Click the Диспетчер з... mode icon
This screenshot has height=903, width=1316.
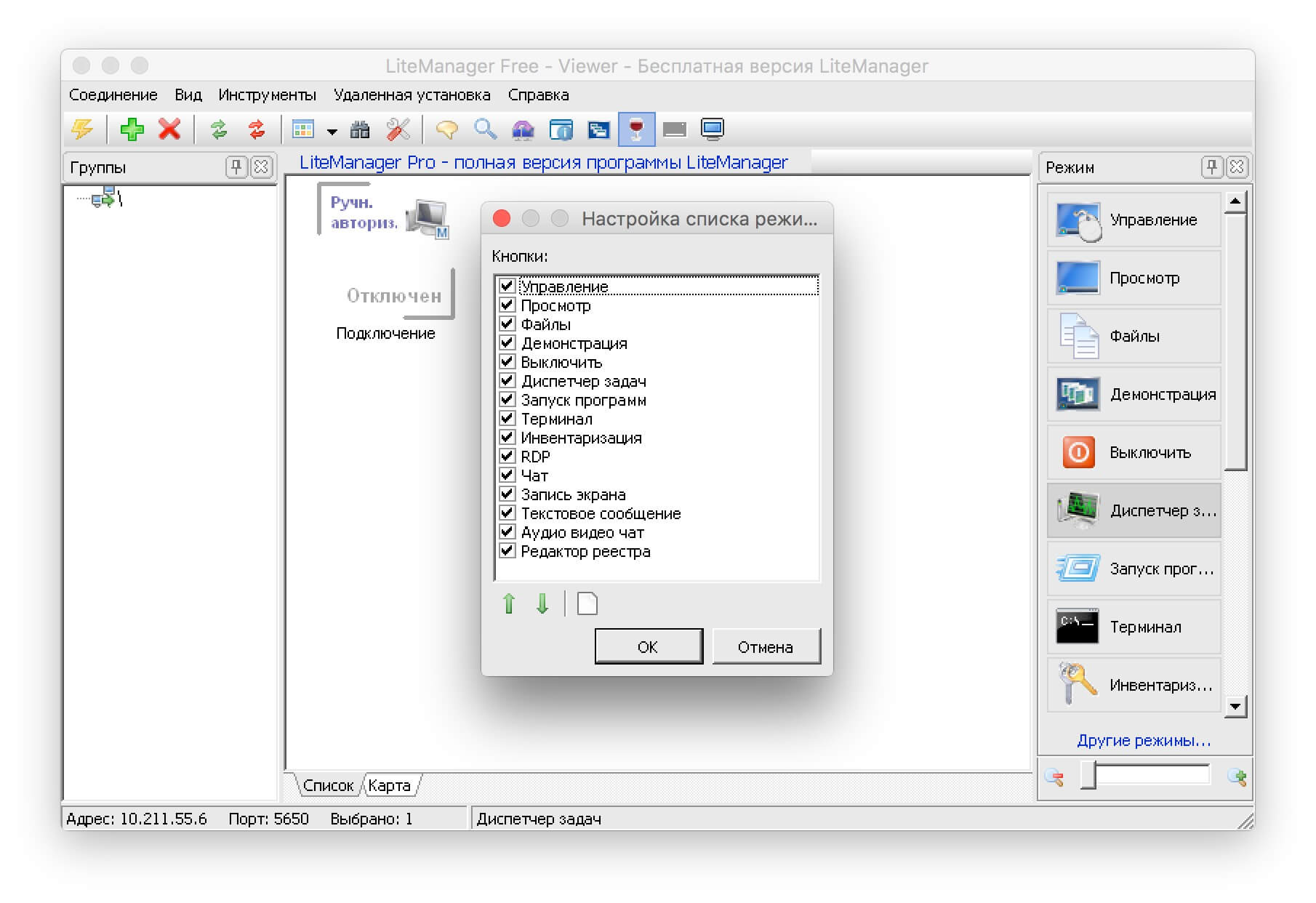pos(1078,510)
